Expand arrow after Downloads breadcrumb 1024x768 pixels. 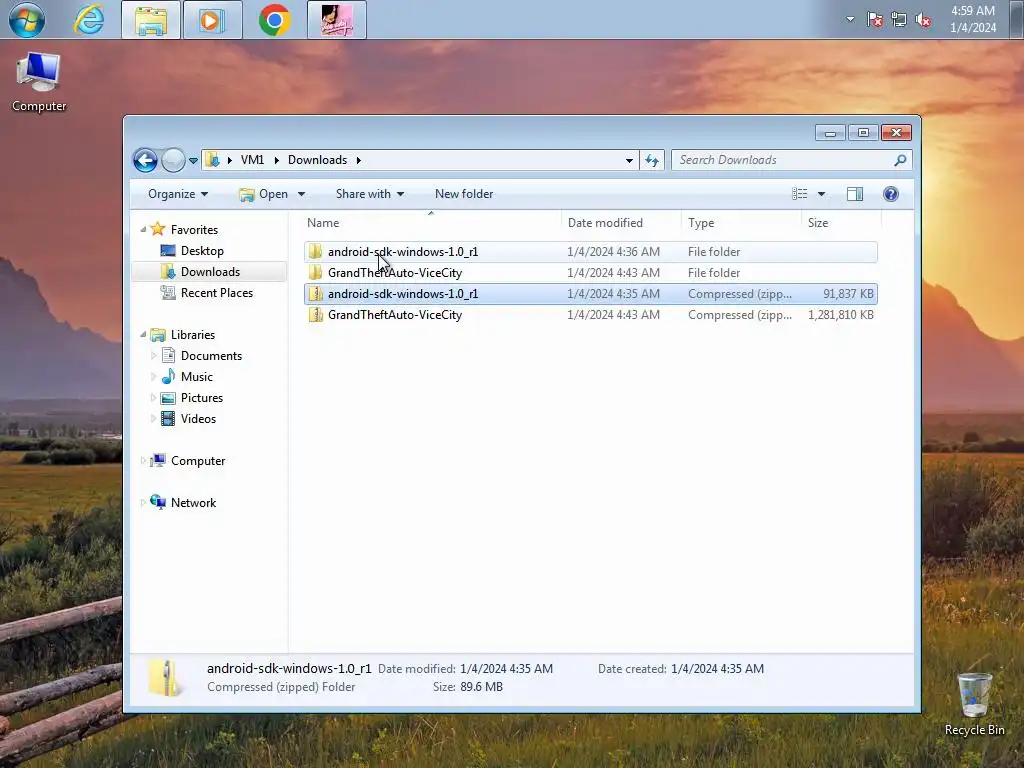coord(359,160)
